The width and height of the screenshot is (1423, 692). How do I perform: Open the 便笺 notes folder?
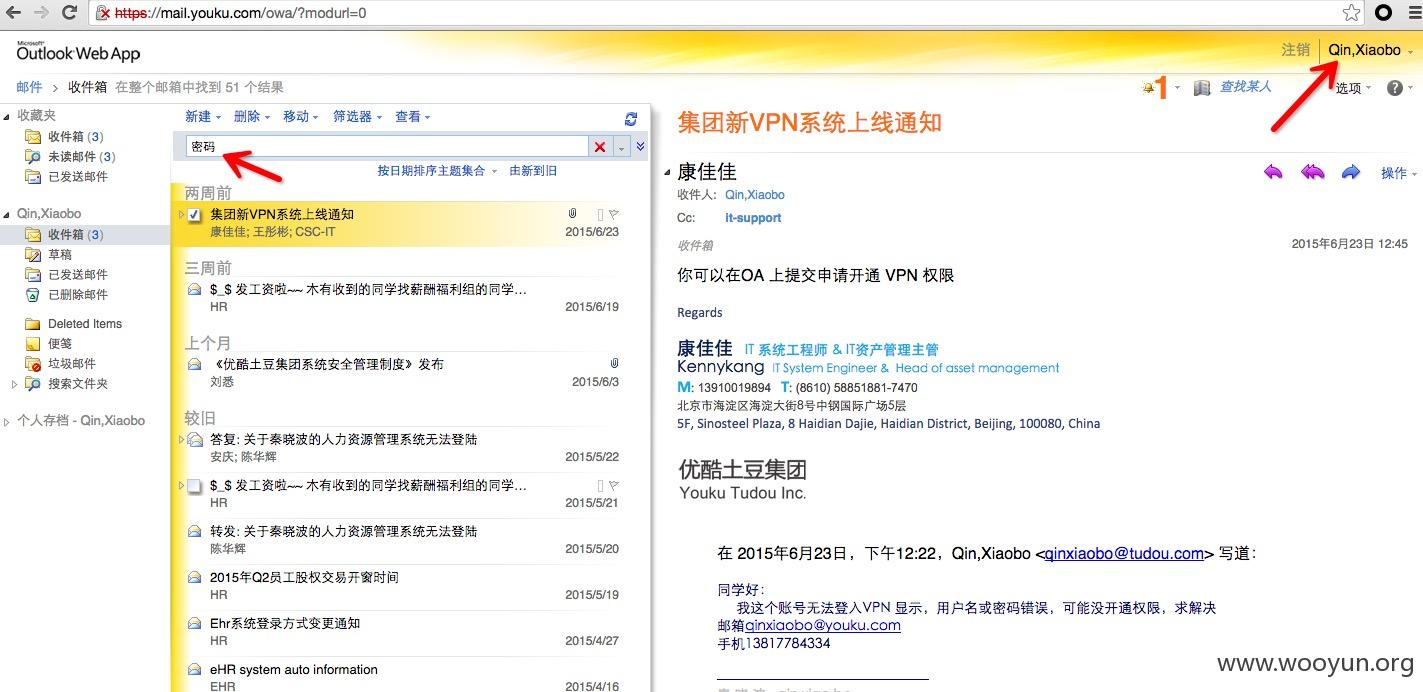pyautogui.click(x=59, y=344)
